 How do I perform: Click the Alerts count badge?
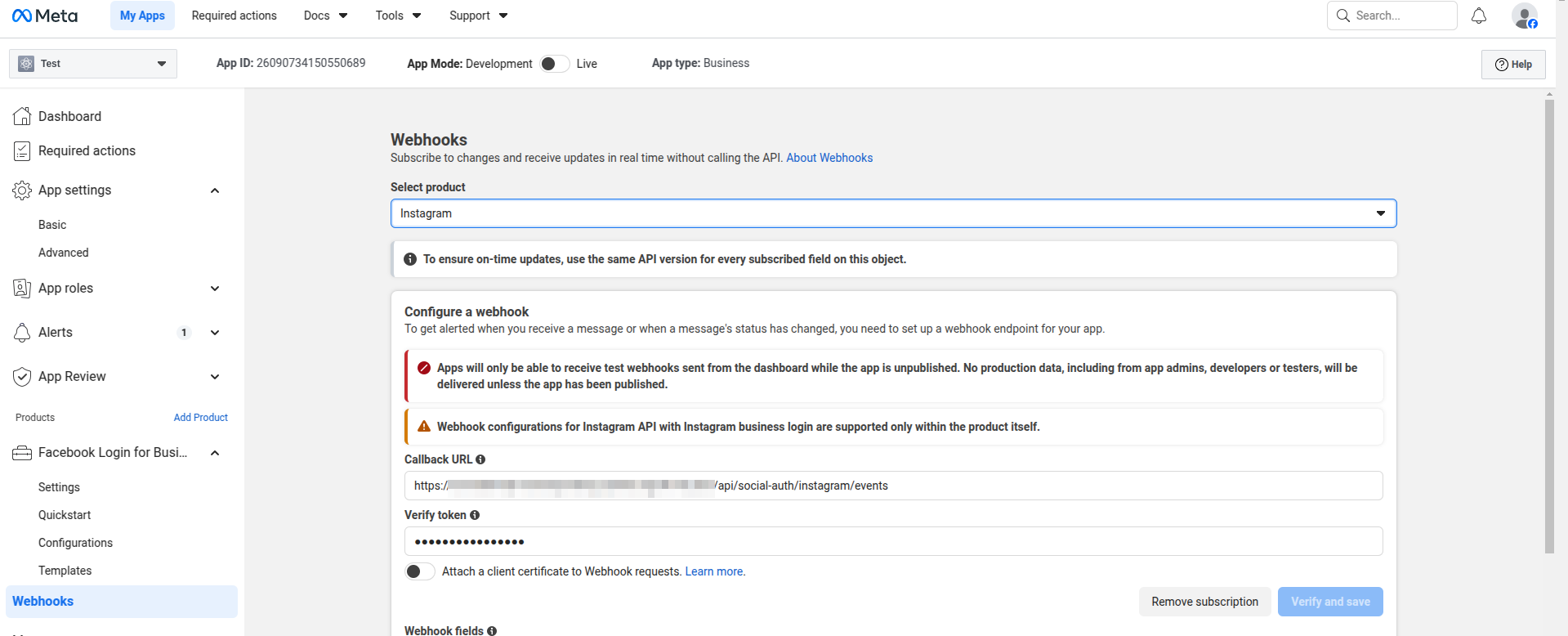pyautogui.click(x=185, y=332)
